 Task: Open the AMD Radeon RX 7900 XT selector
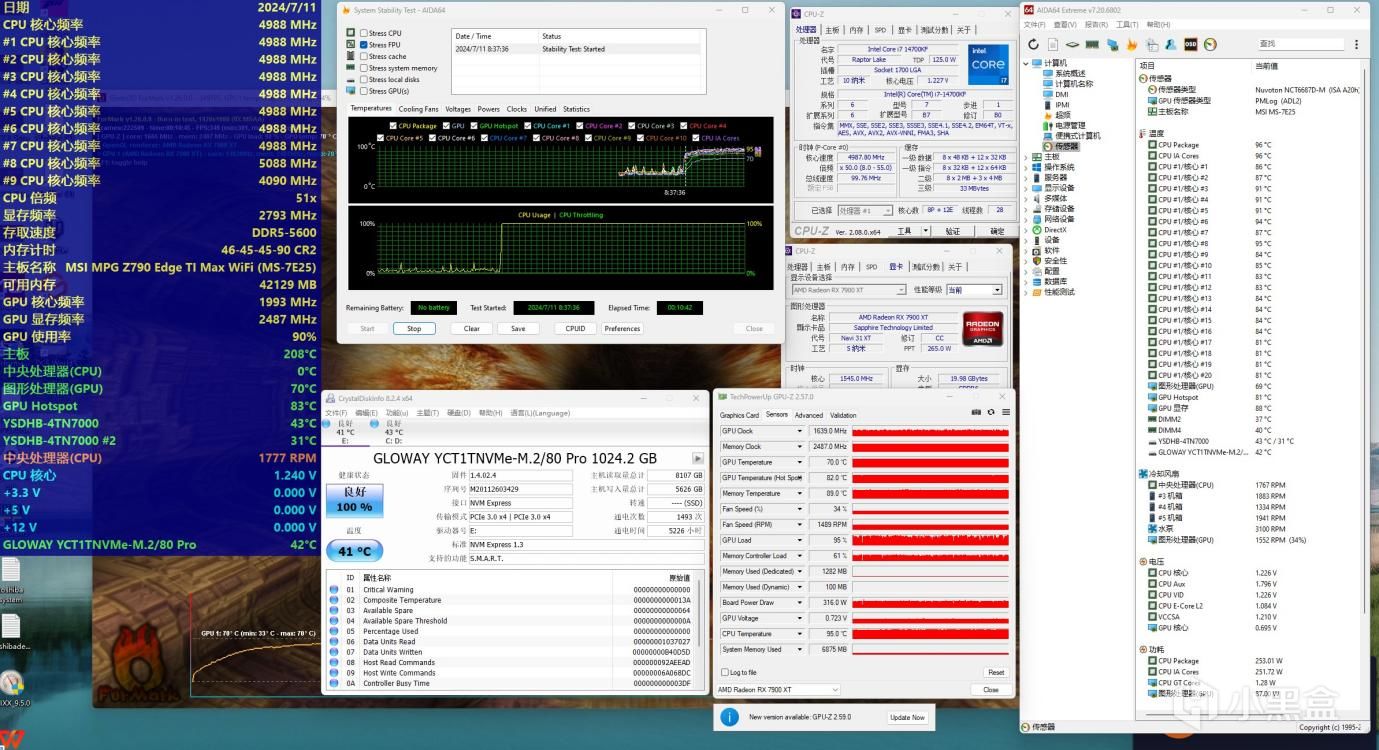(777, 690)
